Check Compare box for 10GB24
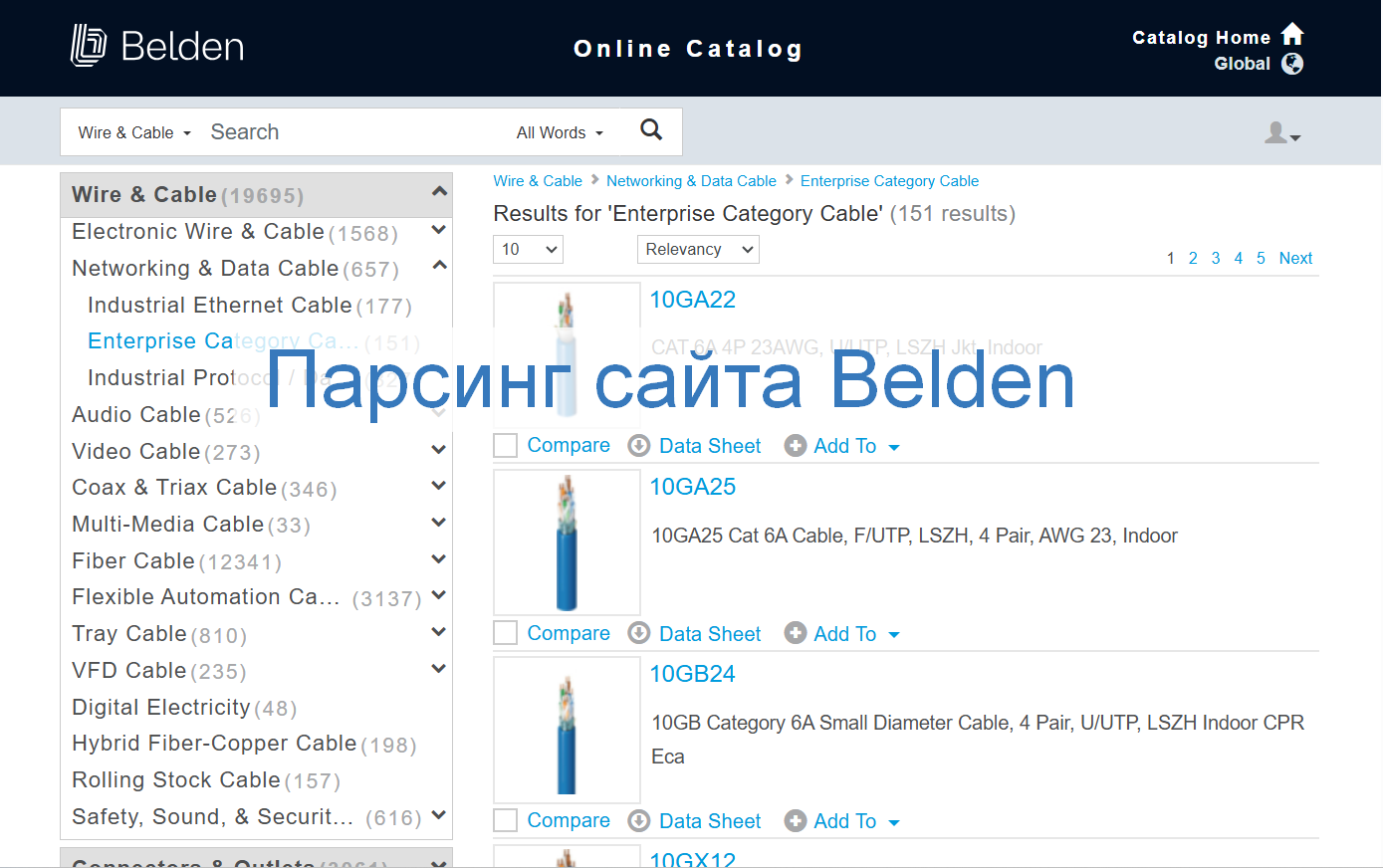 506,820
